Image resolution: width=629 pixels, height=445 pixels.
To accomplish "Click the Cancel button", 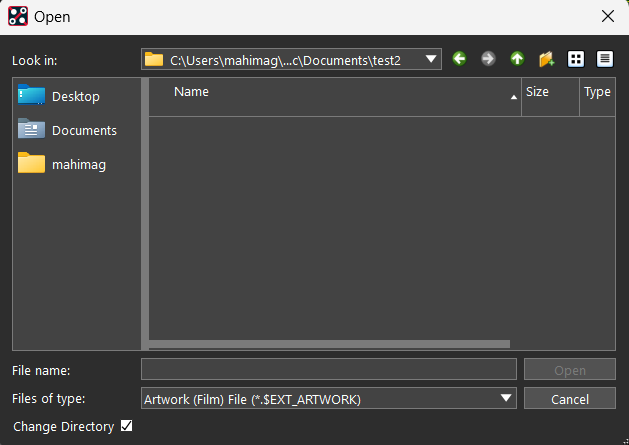I will click(x=569, y=399).
